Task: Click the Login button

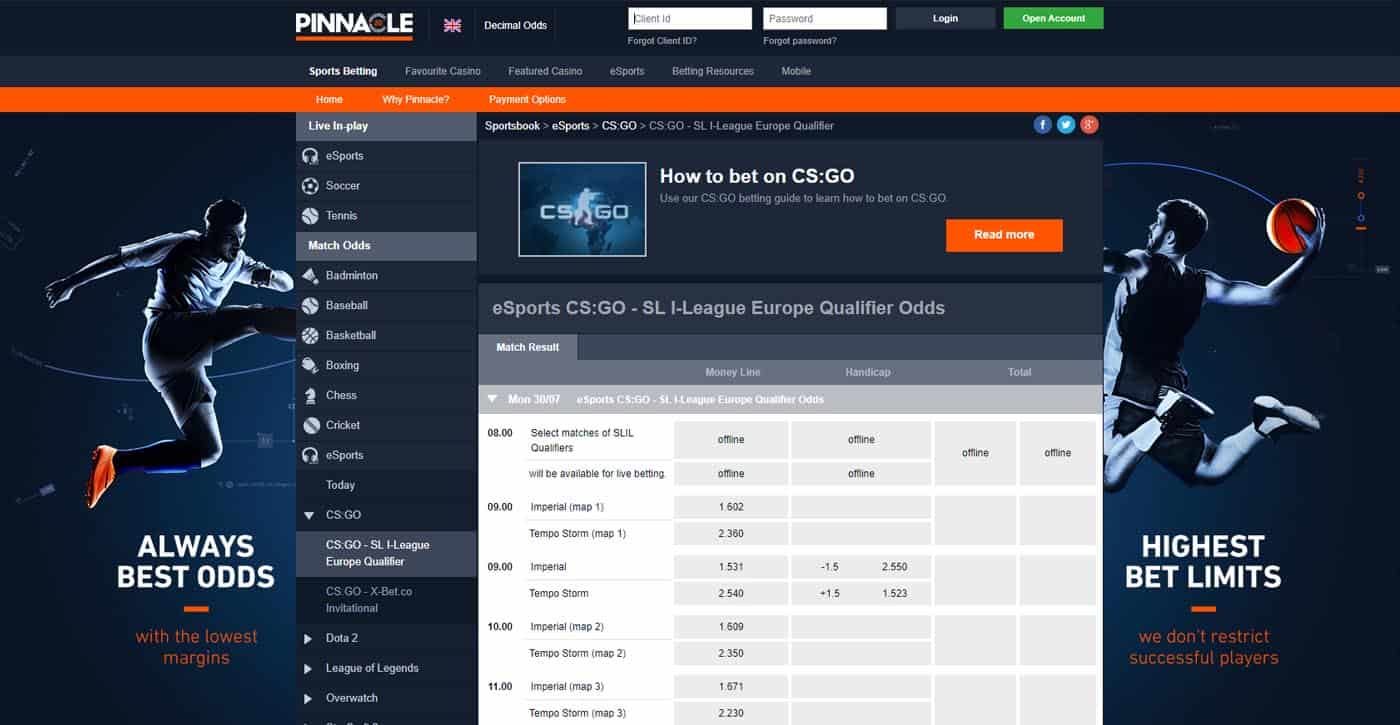Action: tap(945, 18)
